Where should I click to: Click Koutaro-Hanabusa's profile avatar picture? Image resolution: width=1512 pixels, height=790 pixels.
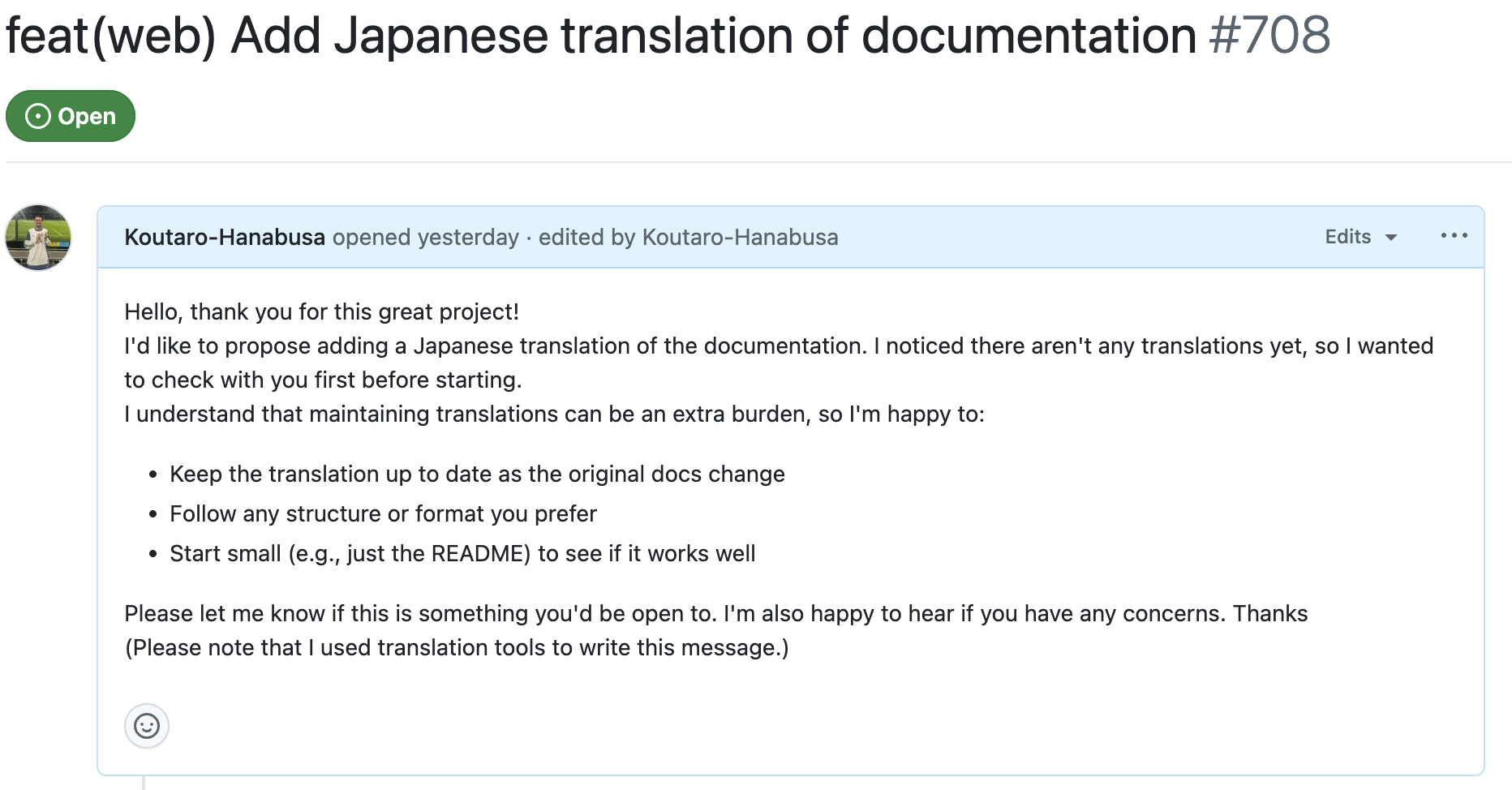tap(37, 238)
